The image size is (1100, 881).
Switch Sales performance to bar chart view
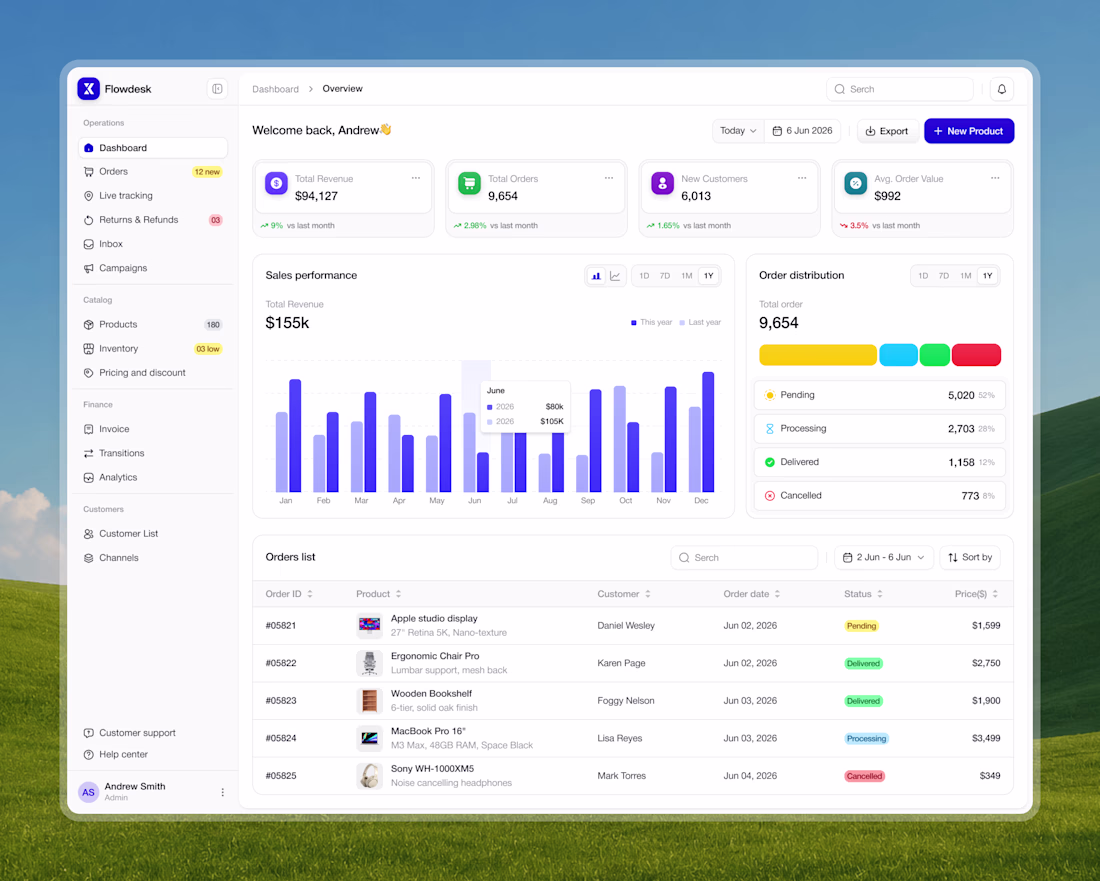tap(596, 276)
